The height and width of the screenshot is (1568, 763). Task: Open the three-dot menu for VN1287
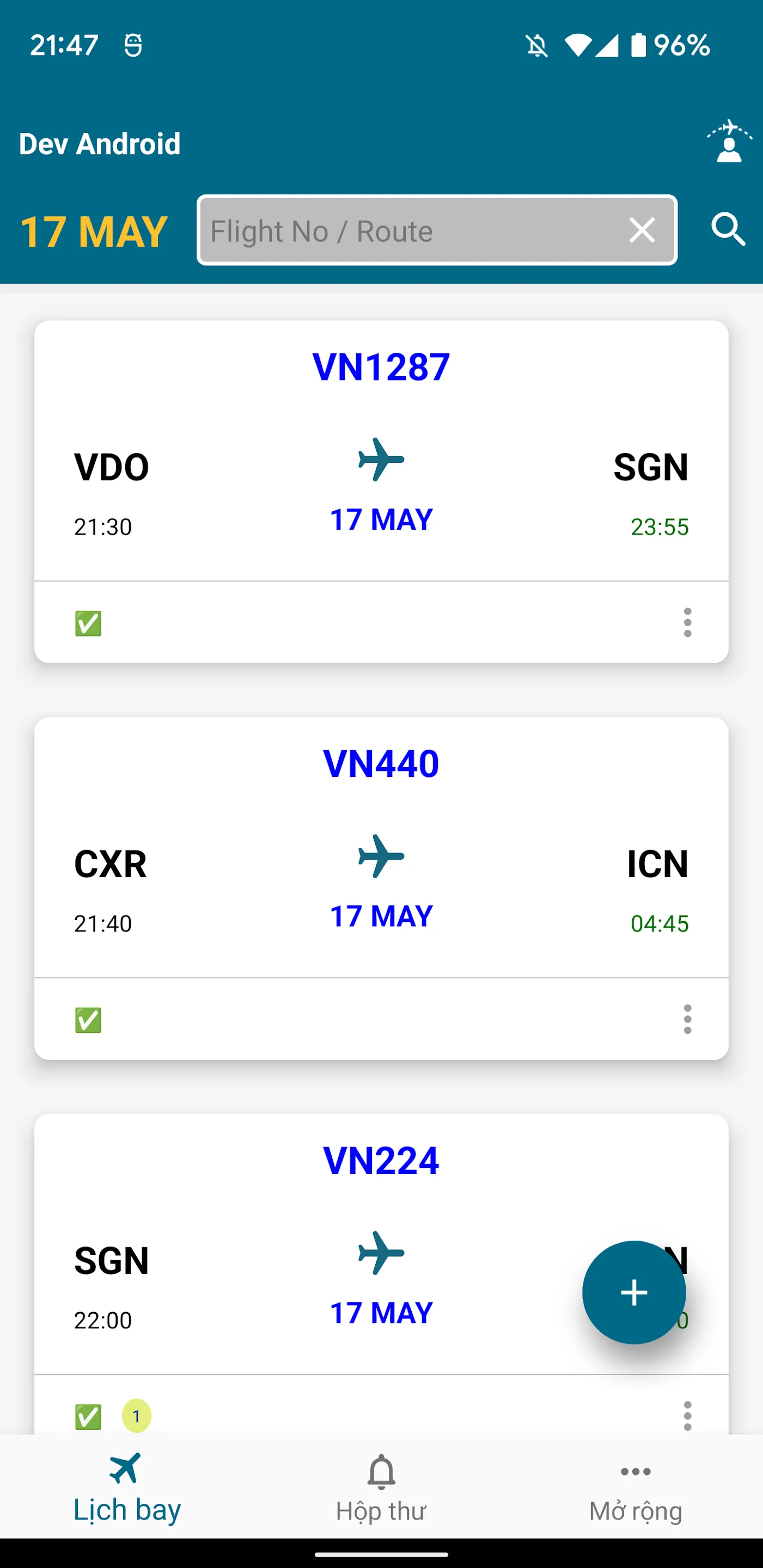point(687,622)
